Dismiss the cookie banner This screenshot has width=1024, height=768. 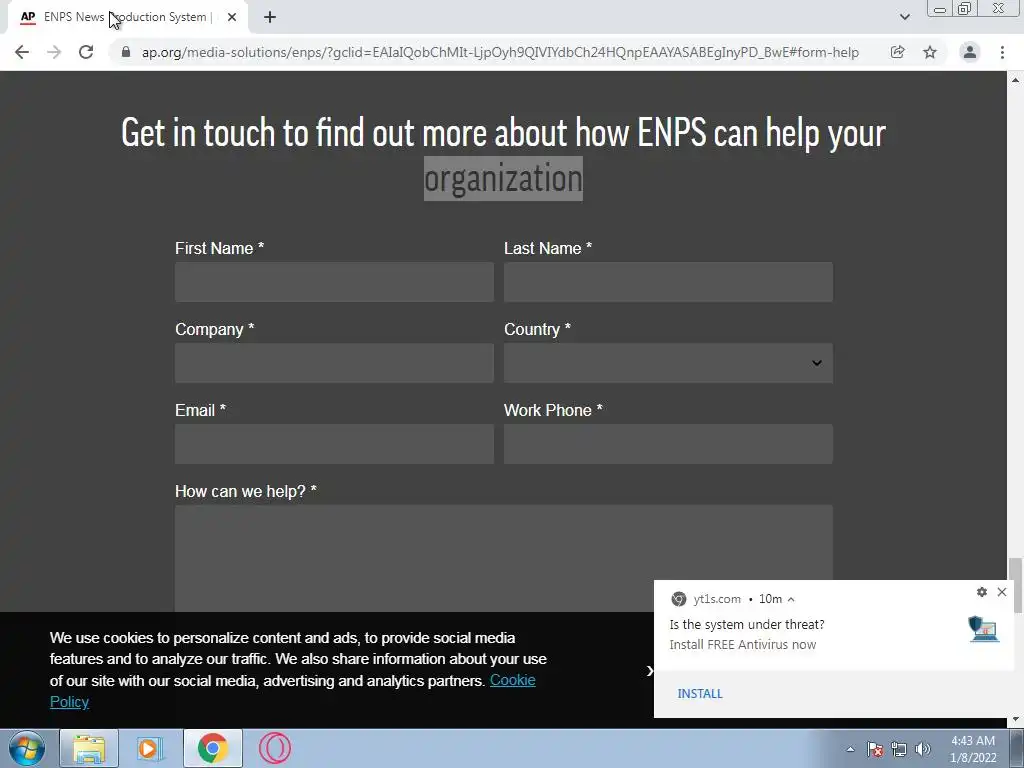pos(649,671)
